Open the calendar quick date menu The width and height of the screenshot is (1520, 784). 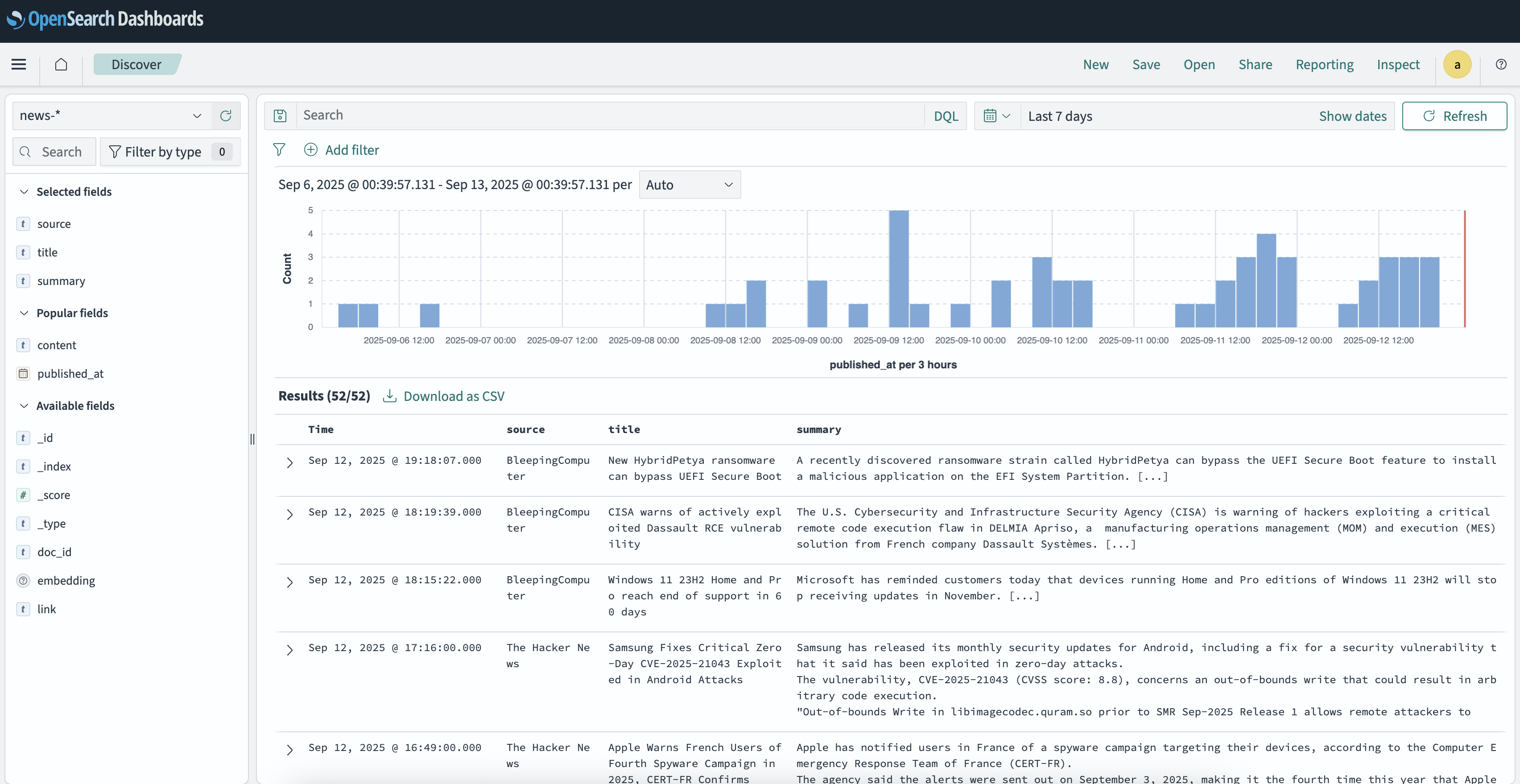[997, 116]
